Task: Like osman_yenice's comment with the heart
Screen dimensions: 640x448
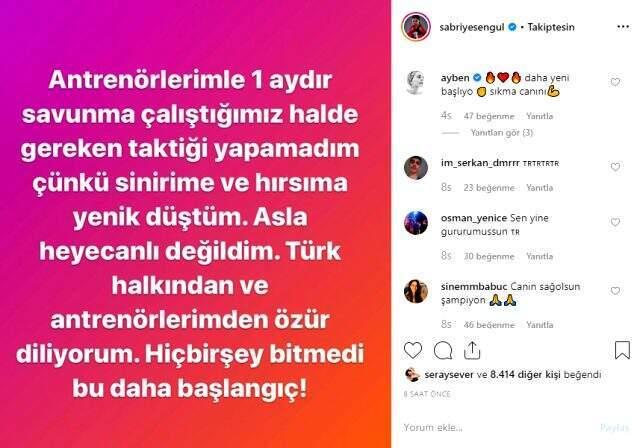Action: pos(615,222)
